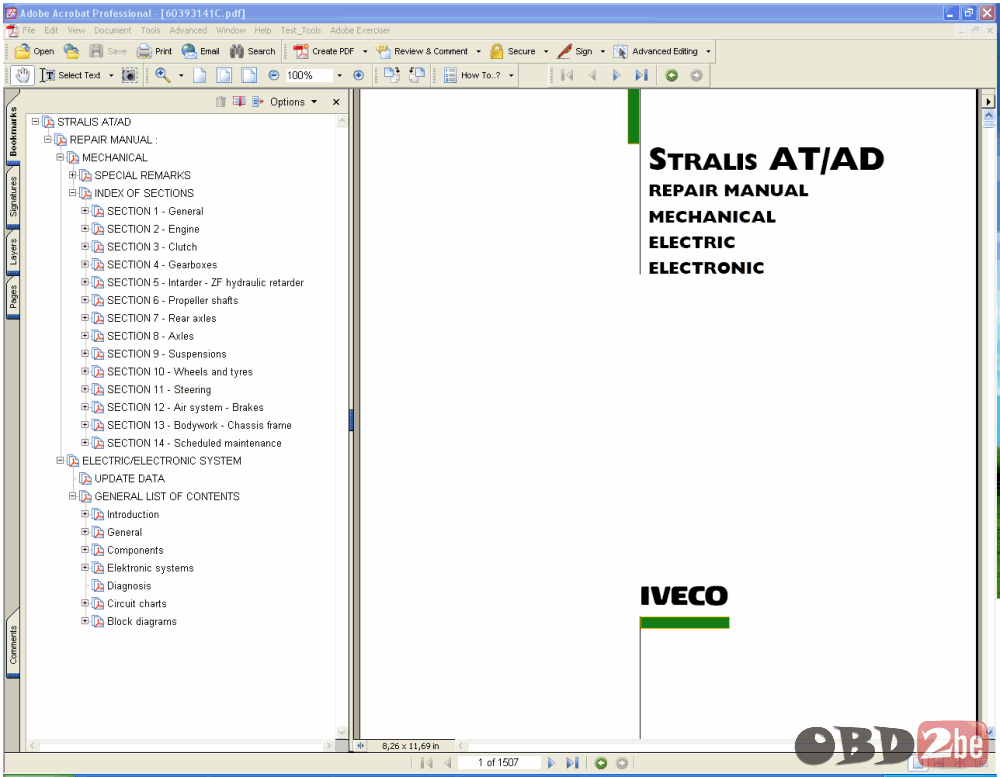Open the Comments tab
Image resolution: width=1000 pixels, height=777 pixels.
pyautogui.click(x=13, y=645)
